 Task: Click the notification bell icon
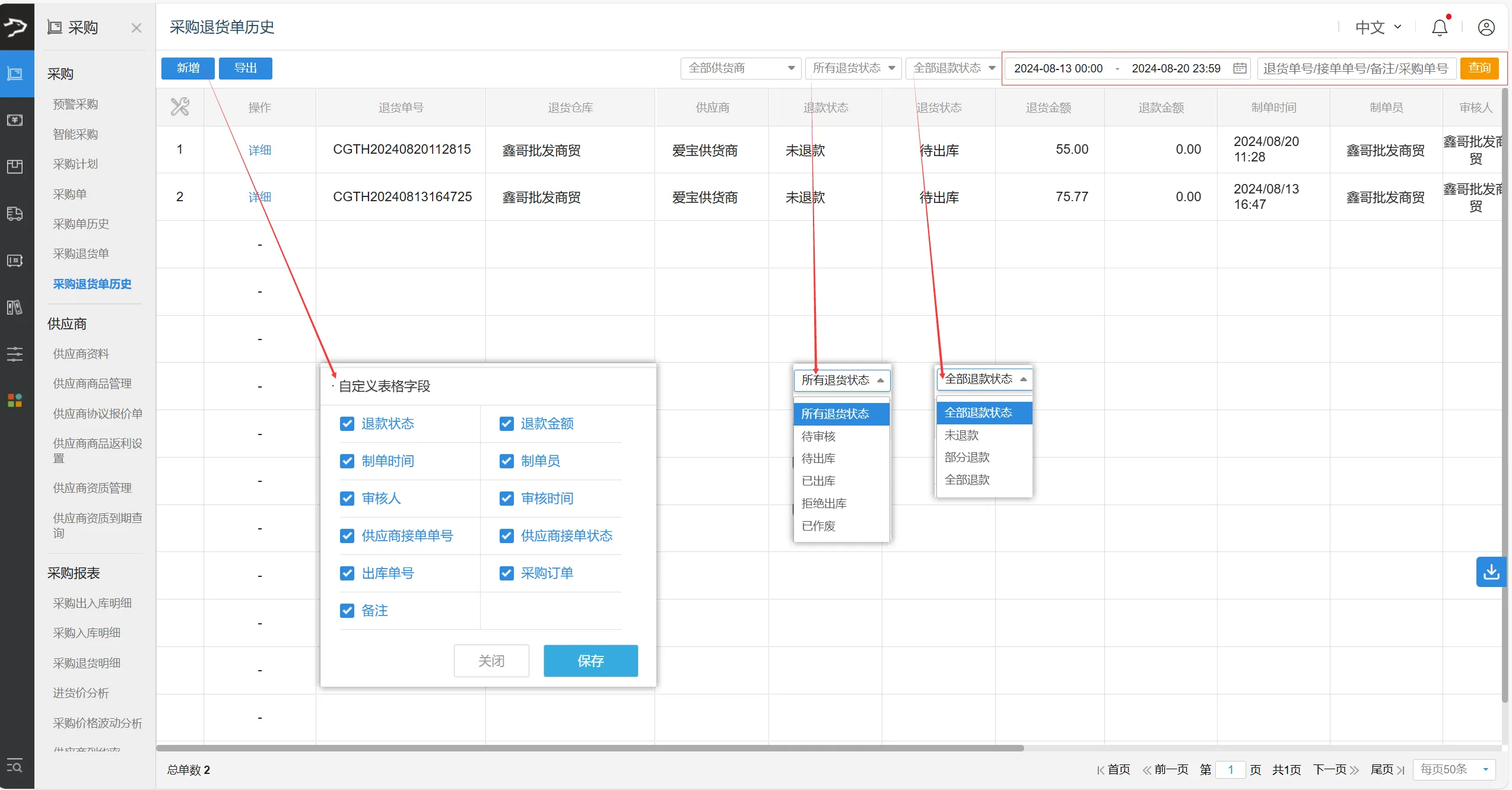[1440, 27]
